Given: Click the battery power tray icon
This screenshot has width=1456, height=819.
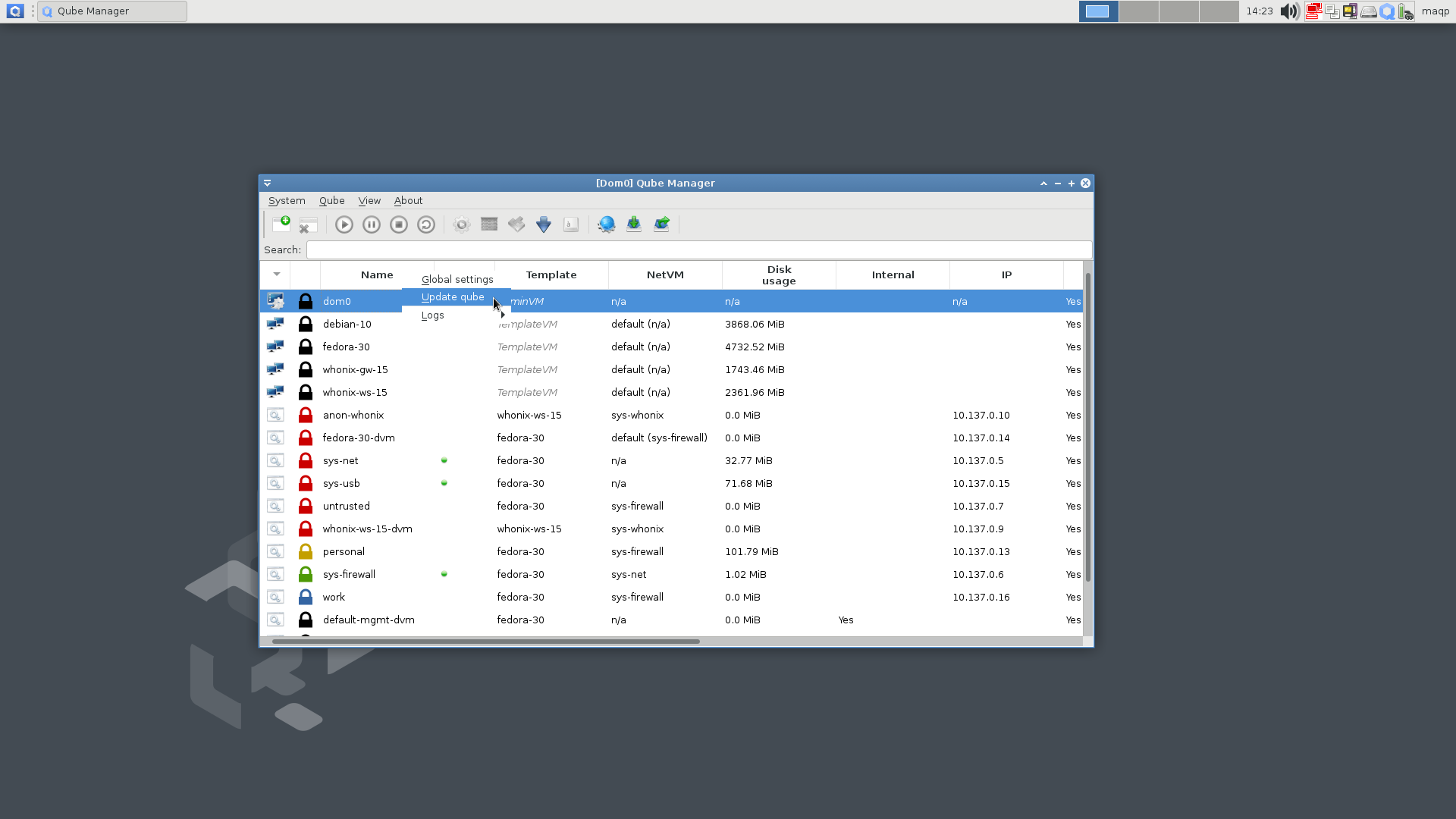Looking at the screenshot, I should point(1406,11).
